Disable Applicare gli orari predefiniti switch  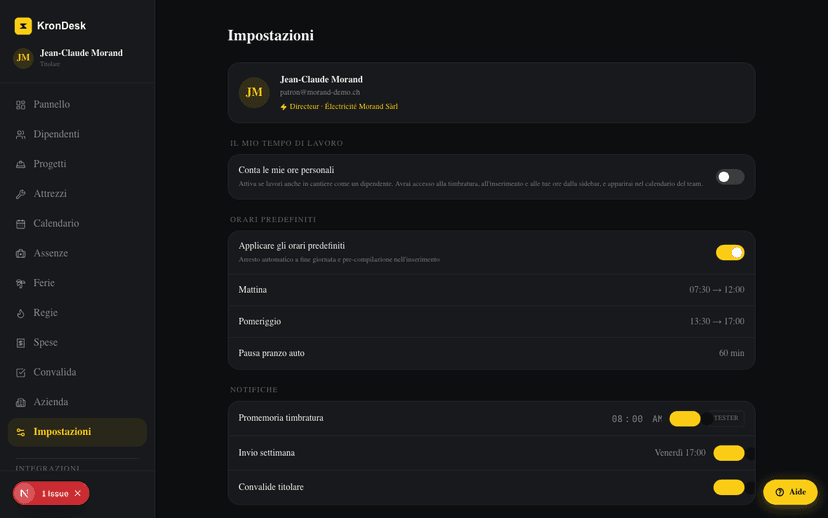click(730, 252)
